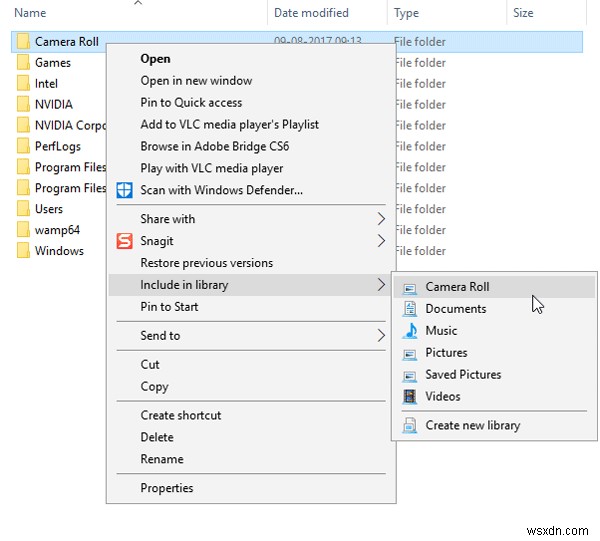Screen dimensions: 600x541
Task: Select Share with menu entry text
Action: [168, 219]
